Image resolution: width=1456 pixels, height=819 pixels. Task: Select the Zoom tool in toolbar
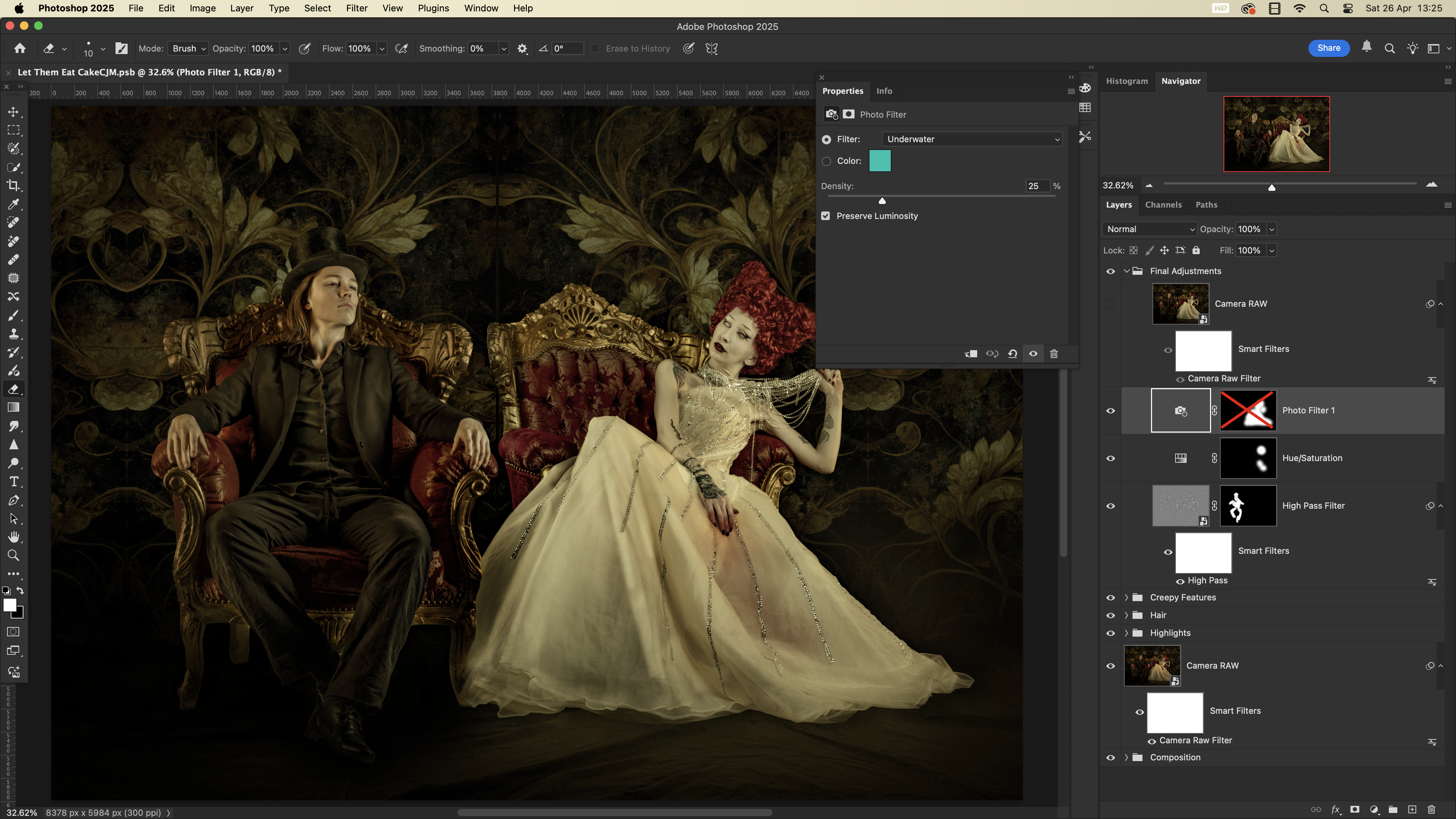point(14,556)
